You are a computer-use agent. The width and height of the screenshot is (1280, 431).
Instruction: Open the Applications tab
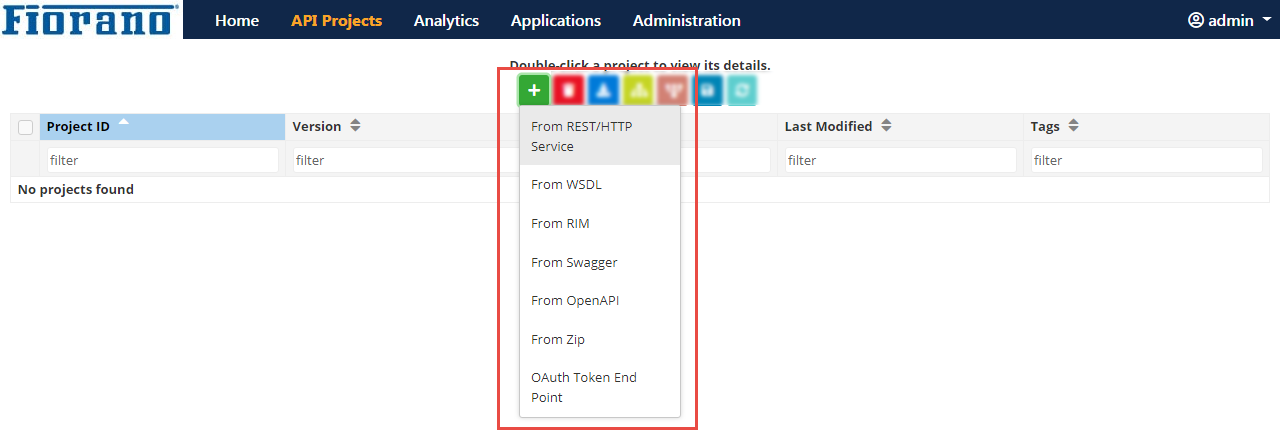(556, 20)
